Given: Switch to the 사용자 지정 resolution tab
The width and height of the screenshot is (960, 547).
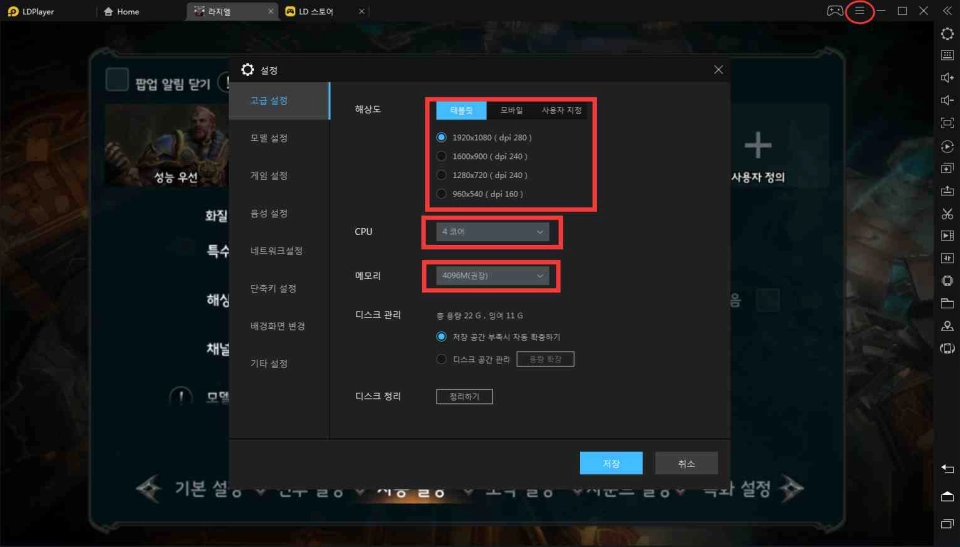Looking at the screenshot, I should coord(561,110).
